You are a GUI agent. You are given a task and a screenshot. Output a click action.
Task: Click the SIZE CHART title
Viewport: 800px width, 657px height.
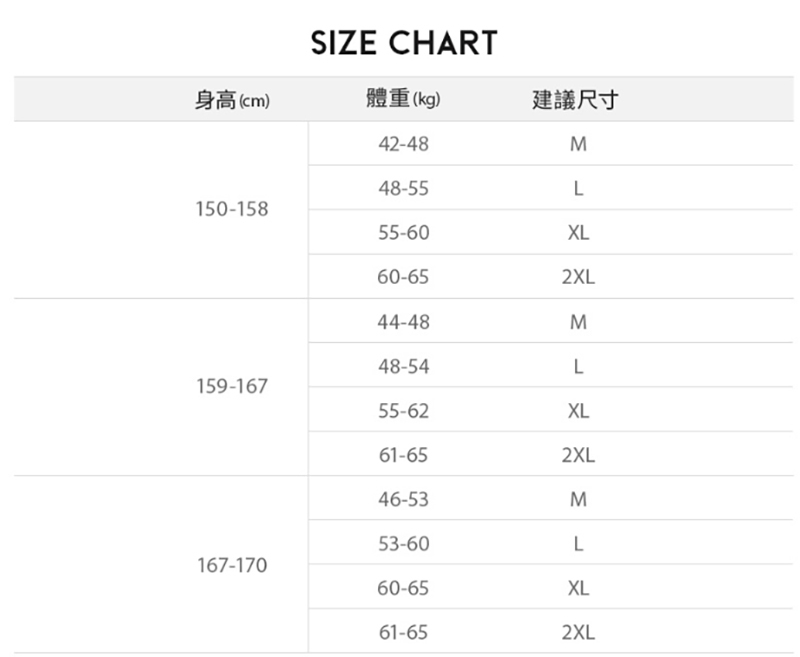coord(403,43)
